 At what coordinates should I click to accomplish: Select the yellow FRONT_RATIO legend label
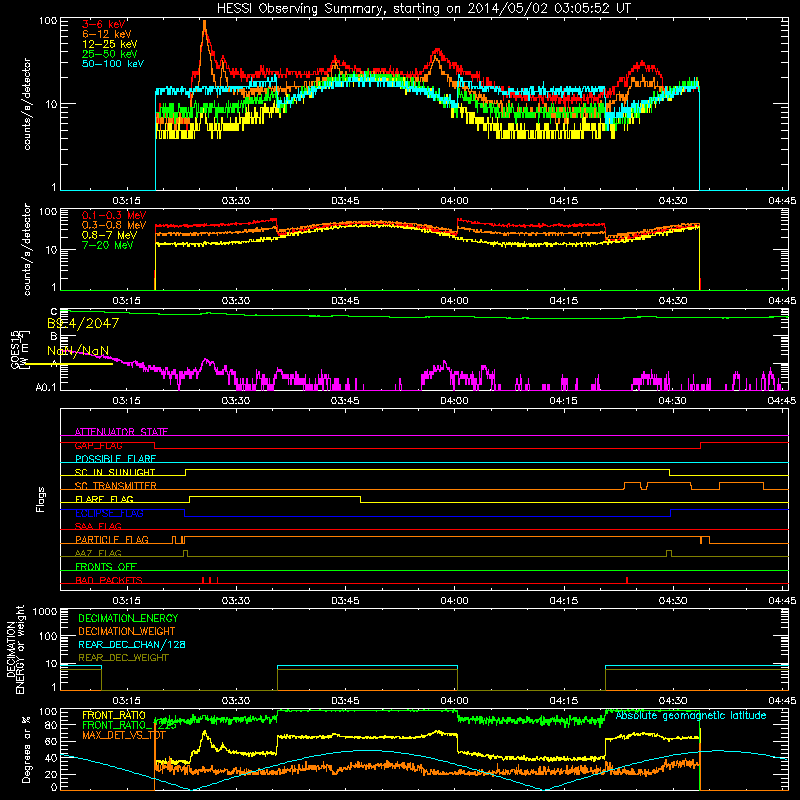(x=114, y=715)
